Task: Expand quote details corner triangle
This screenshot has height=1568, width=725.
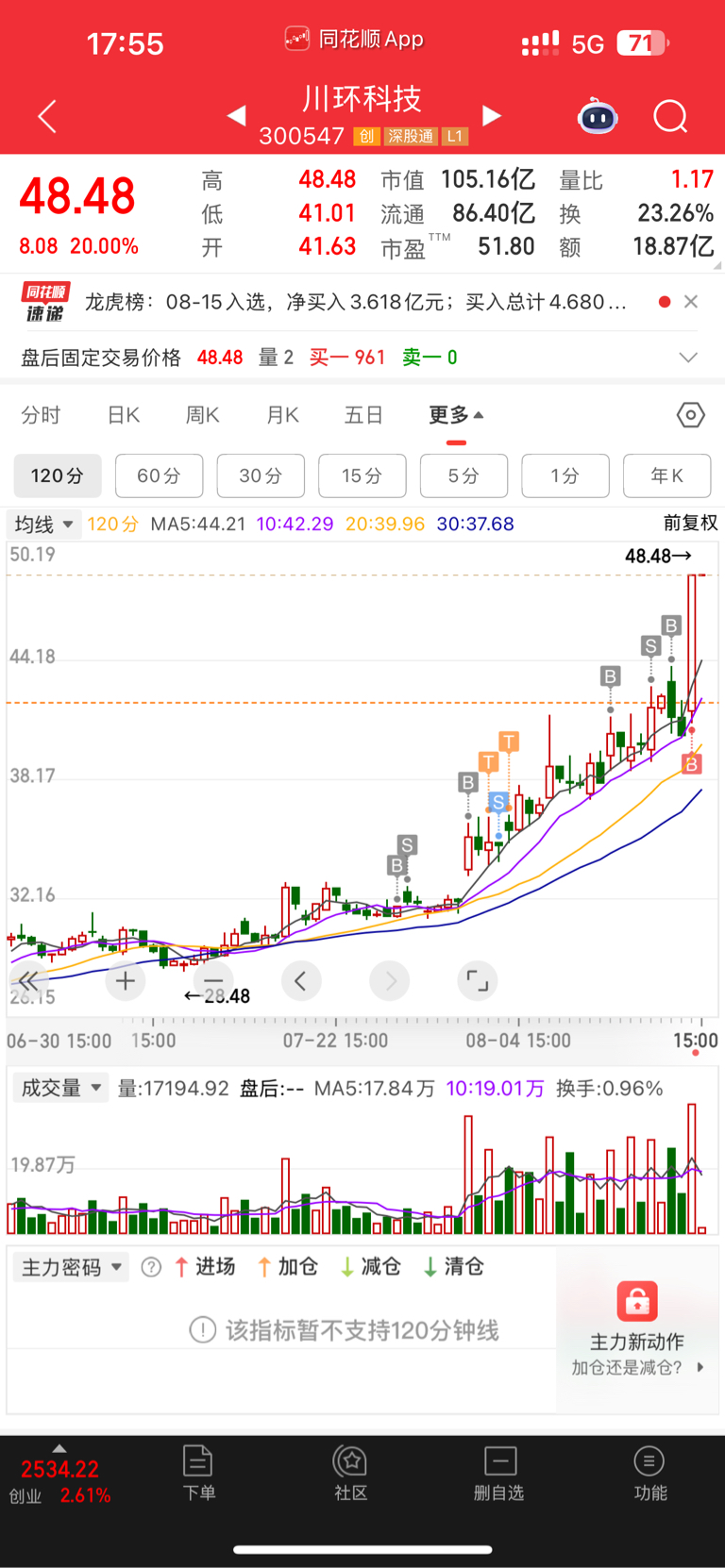Action: pos(717,265)
